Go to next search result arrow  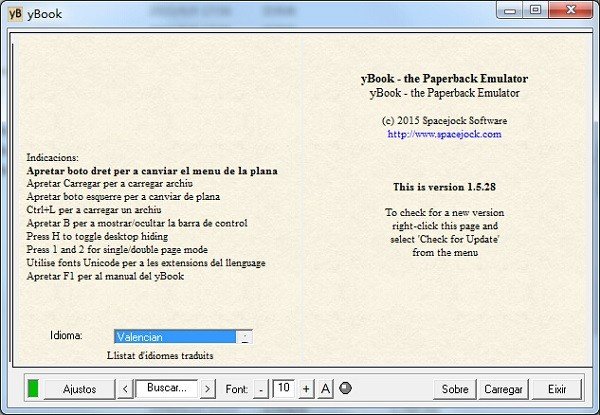coord(207,389)
